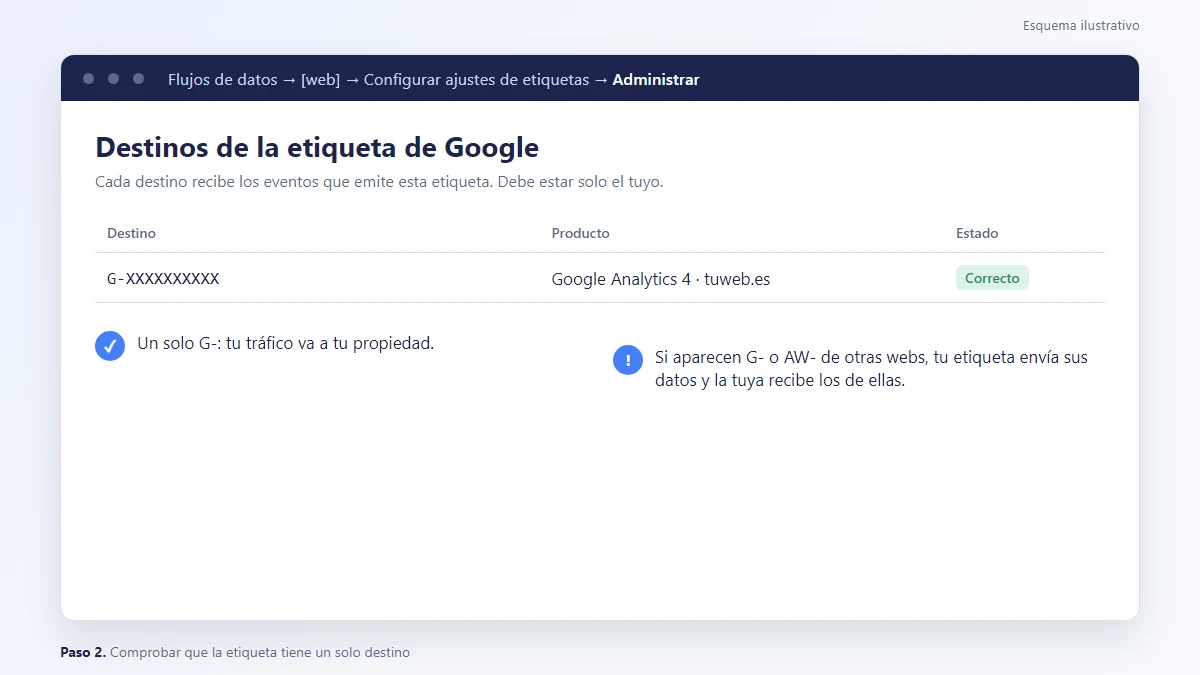The height and width of the screenshot is (675, 1200).
Task: Click the Producto column header
Action: 580,233
